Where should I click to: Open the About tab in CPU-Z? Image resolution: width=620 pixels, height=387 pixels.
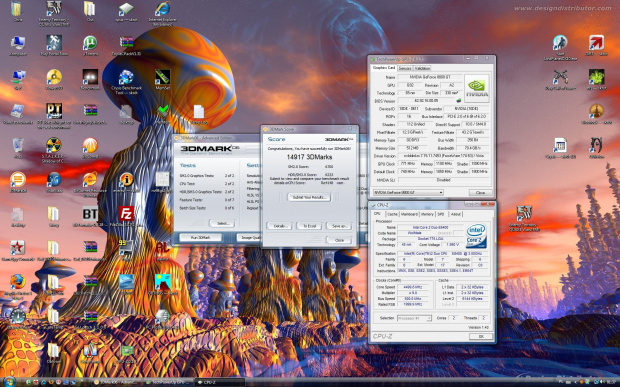pos(456,214)
